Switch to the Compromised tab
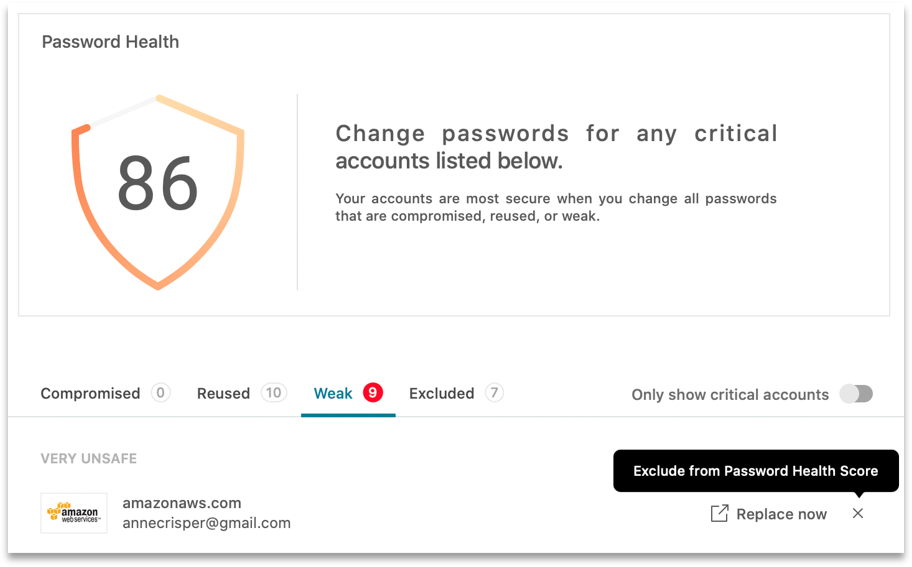 [90, 394]
